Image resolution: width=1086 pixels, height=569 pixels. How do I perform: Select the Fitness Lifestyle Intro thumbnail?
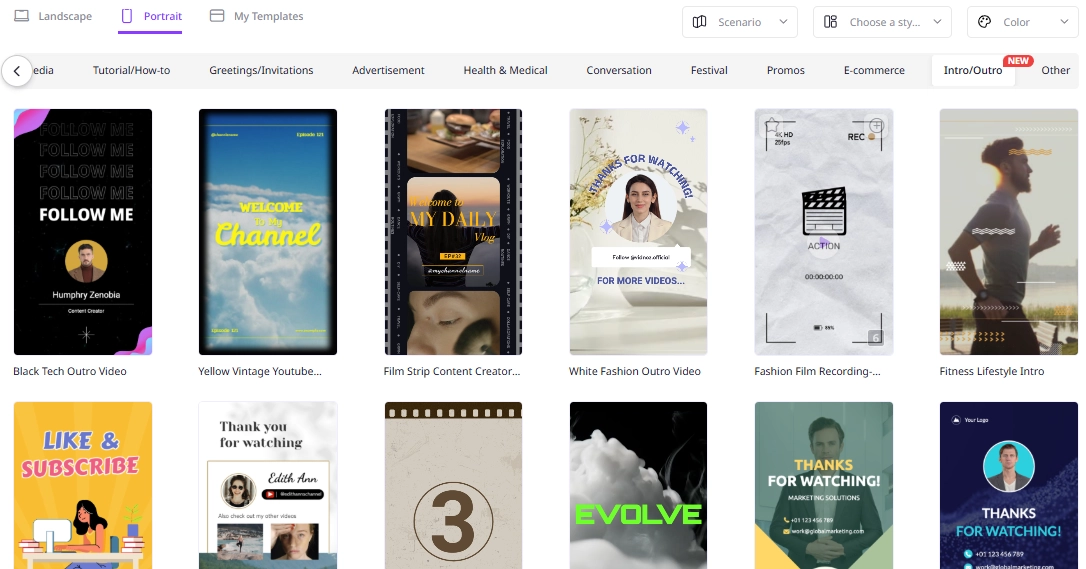pos(1008,231)
